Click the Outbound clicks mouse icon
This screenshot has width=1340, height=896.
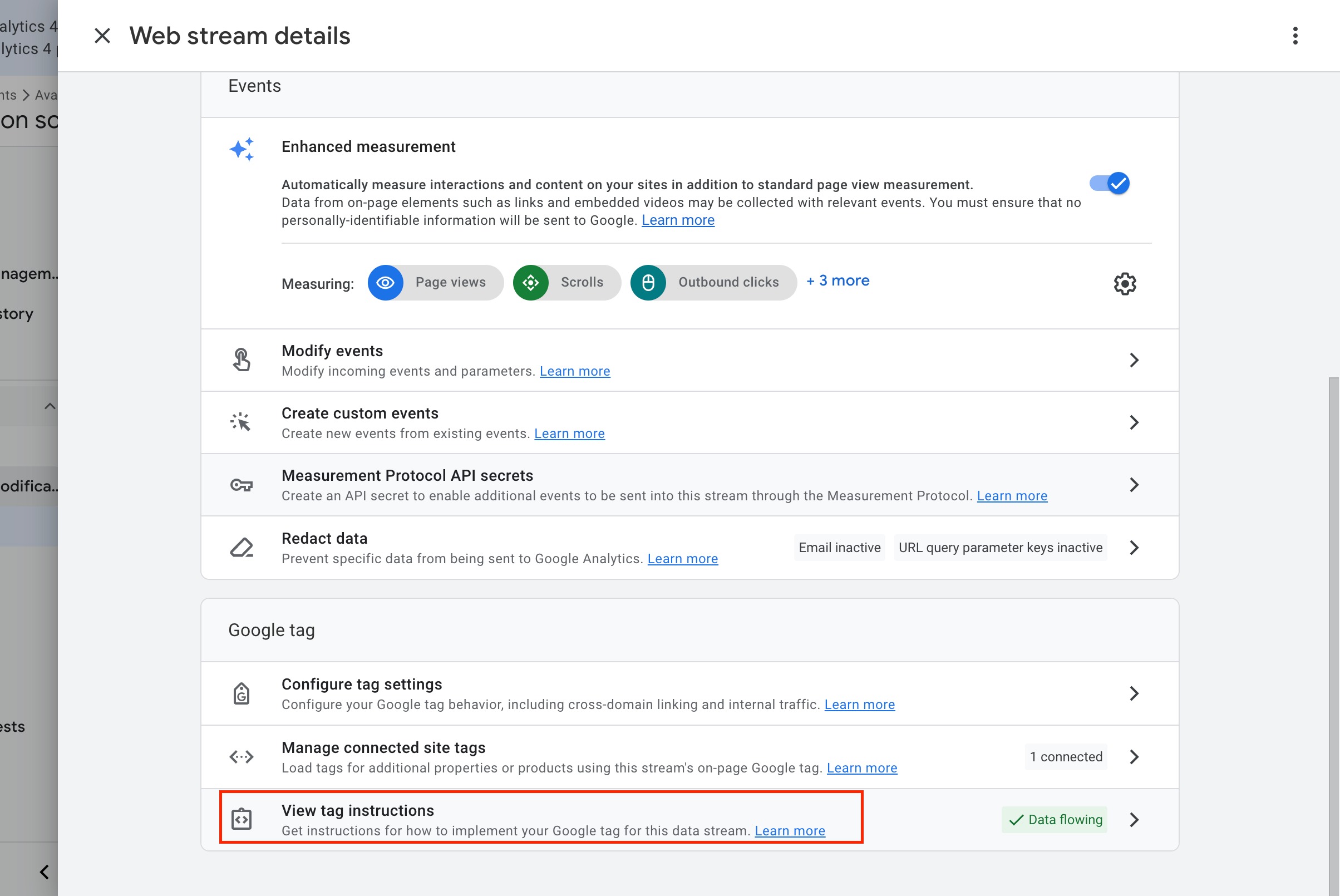[x=648, y=282]
